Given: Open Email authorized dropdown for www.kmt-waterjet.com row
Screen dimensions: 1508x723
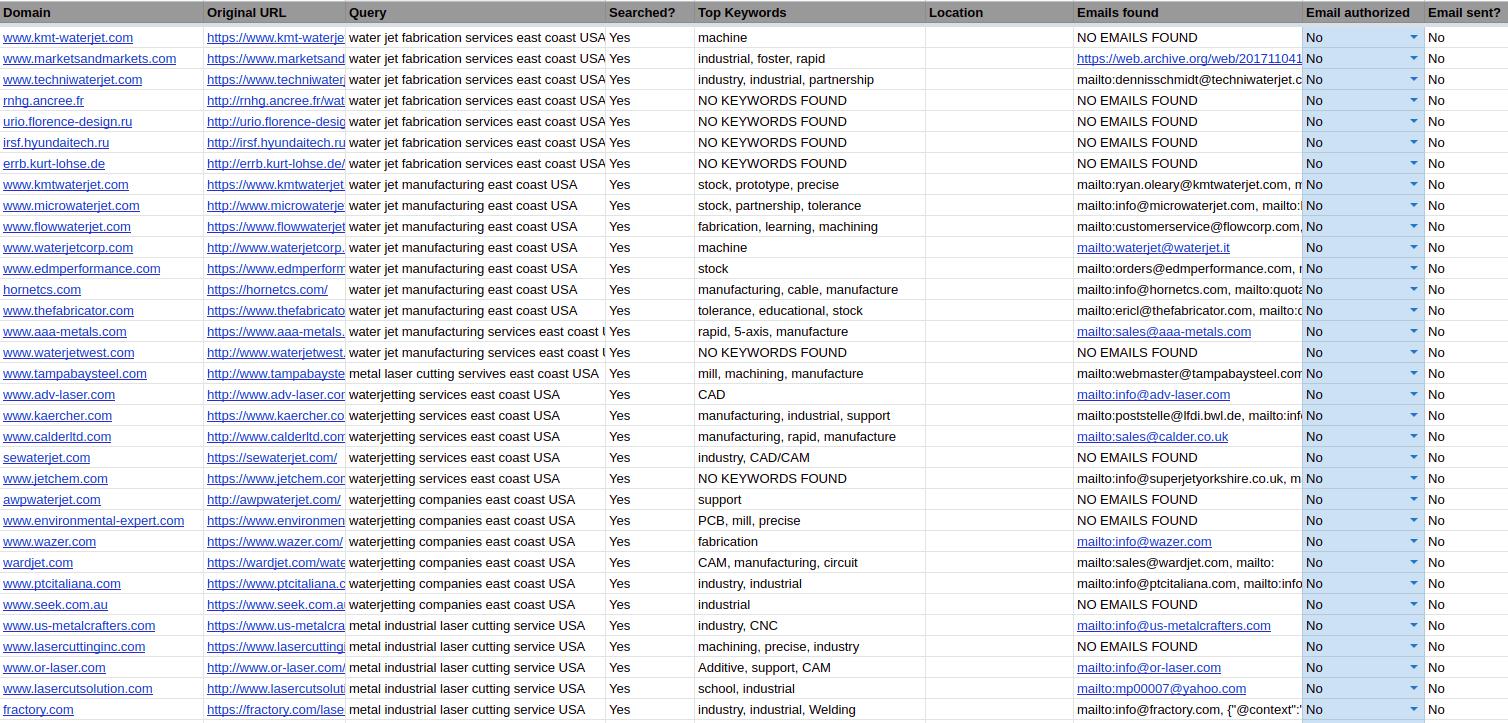Looking at the screenshot, I should 1414,37.
